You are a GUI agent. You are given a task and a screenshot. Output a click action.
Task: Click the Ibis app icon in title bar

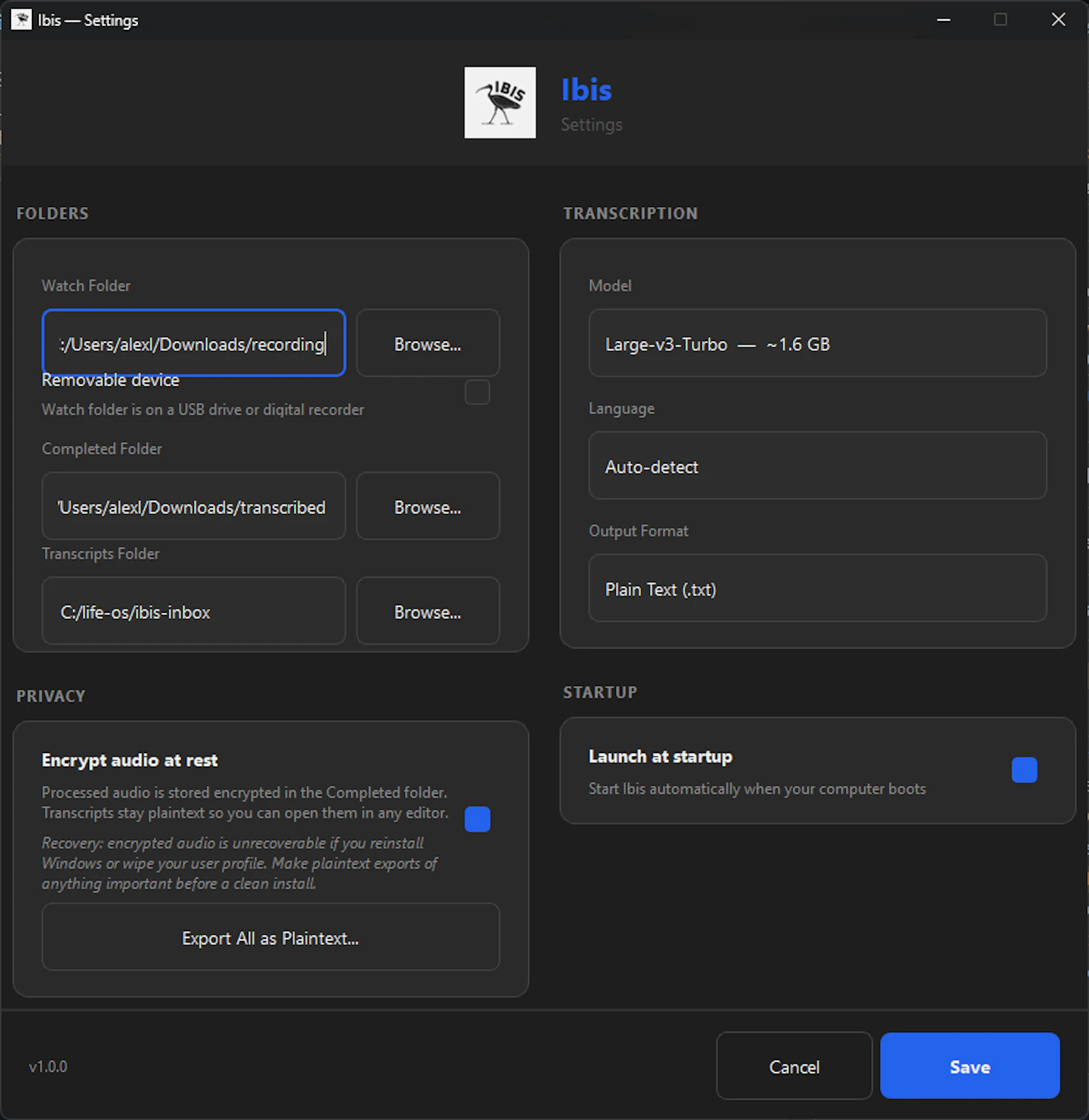pos(21,20)
